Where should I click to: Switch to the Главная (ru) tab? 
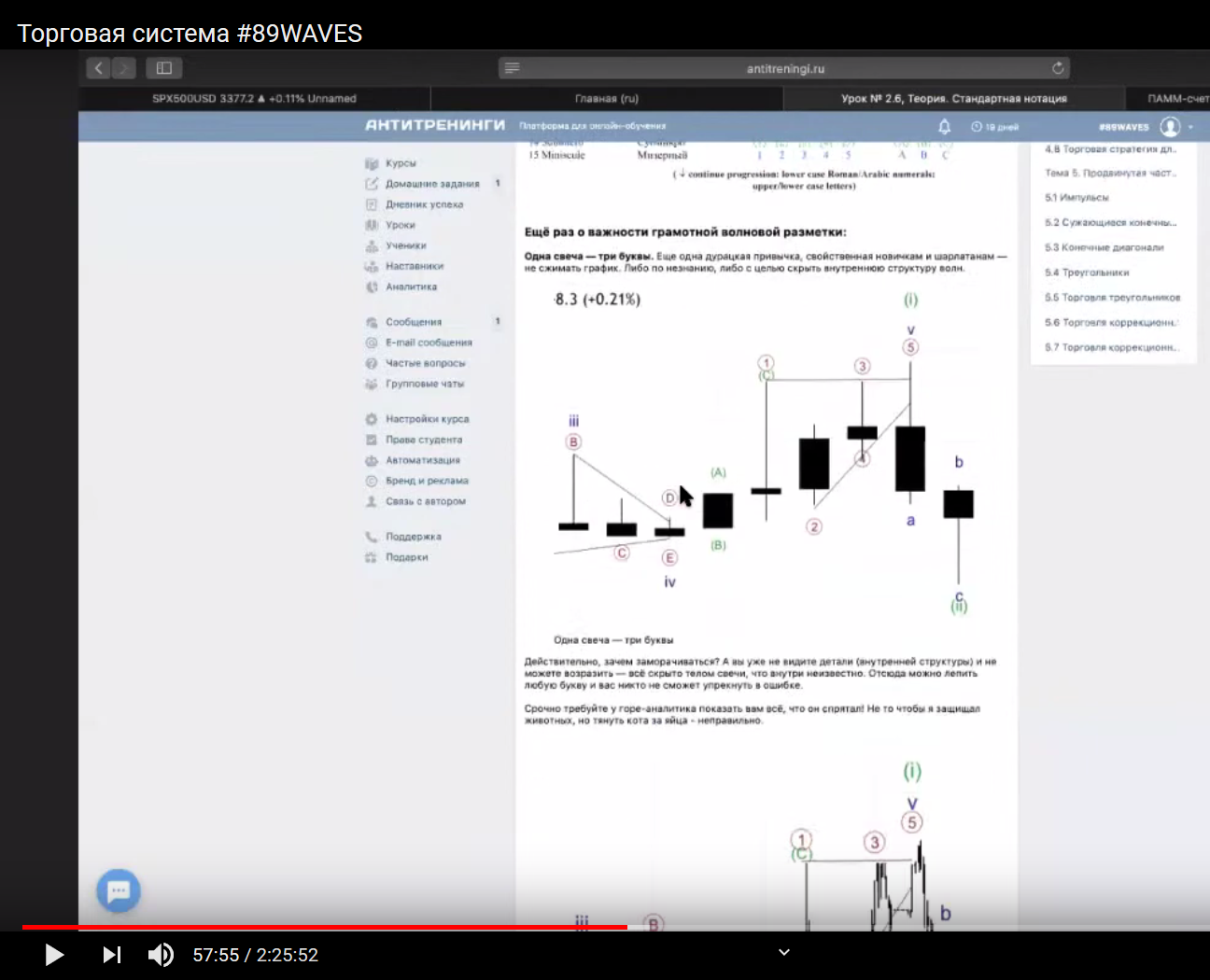point(607,98)
